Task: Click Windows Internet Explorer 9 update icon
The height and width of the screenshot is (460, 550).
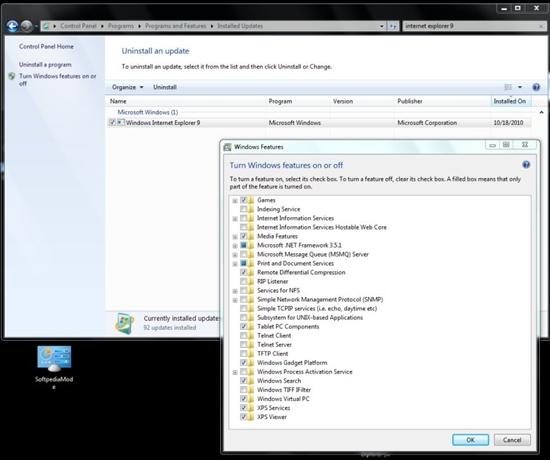Action: point(120,122)
